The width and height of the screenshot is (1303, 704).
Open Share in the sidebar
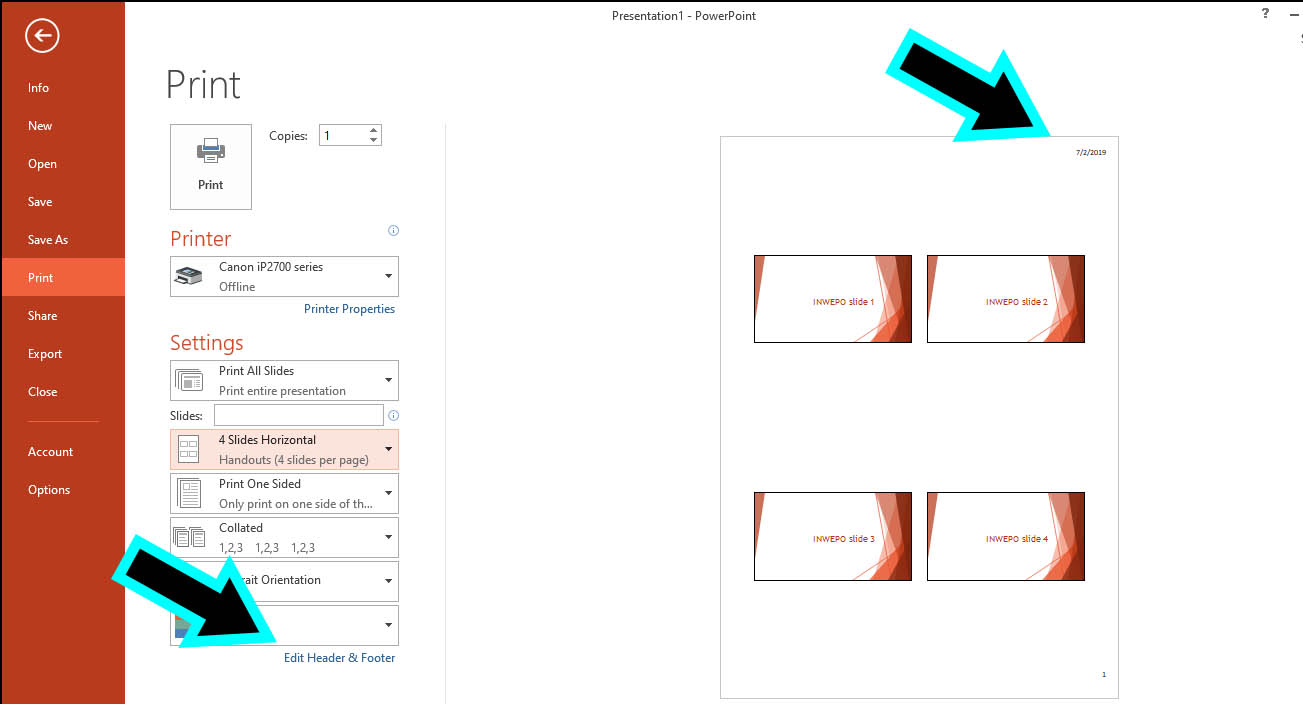pyautogui.click(x=62, y=315)
